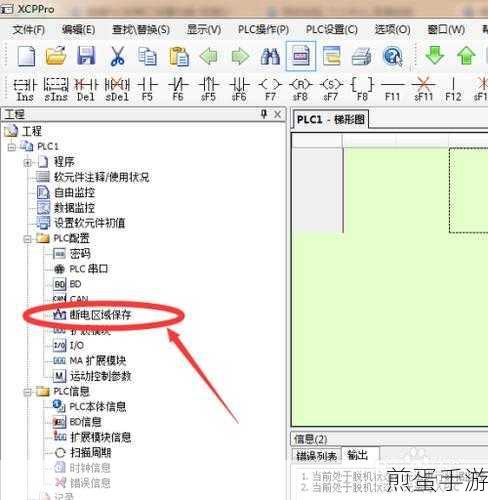
Task: Switch to 错误列表 tab
Action: click(x=317, y=456)
